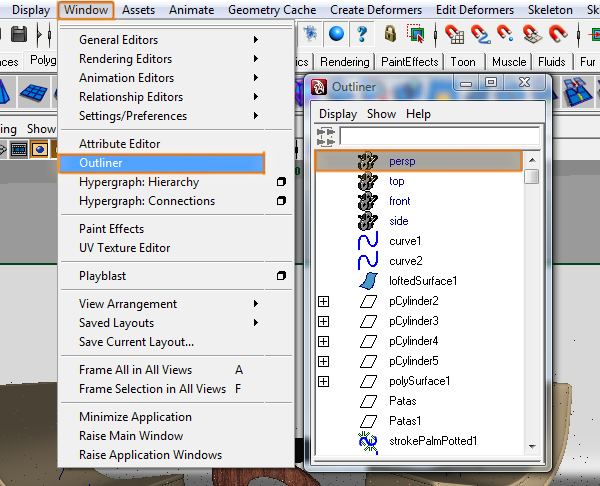
Task: Expand the pCylinder5 node
Action: coord(323,361)
